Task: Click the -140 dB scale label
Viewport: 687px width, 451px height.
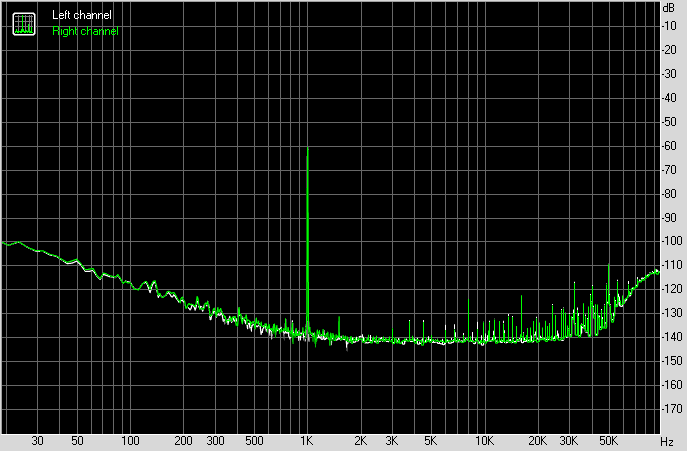Action: coord(672,337)
